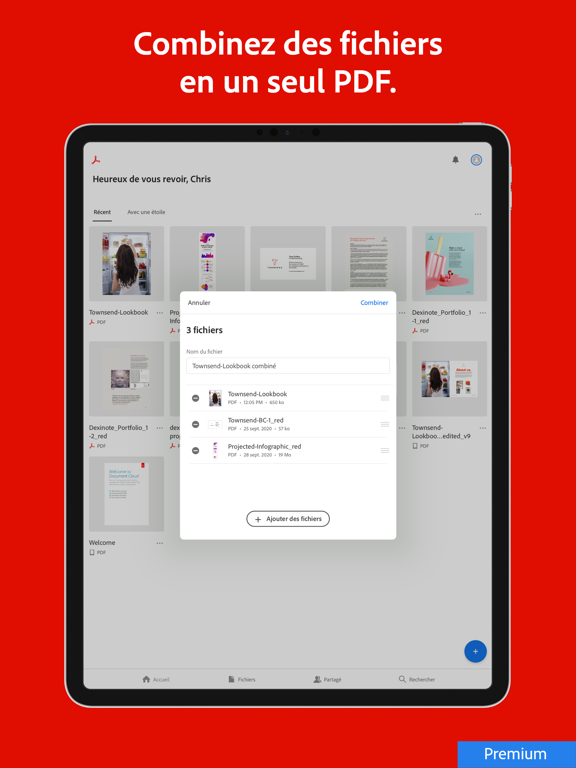Viewport: 576px width, 768px height.
Task: Grab reorder handle for Townsend-Lookbook row
Action: click(385, 398)
